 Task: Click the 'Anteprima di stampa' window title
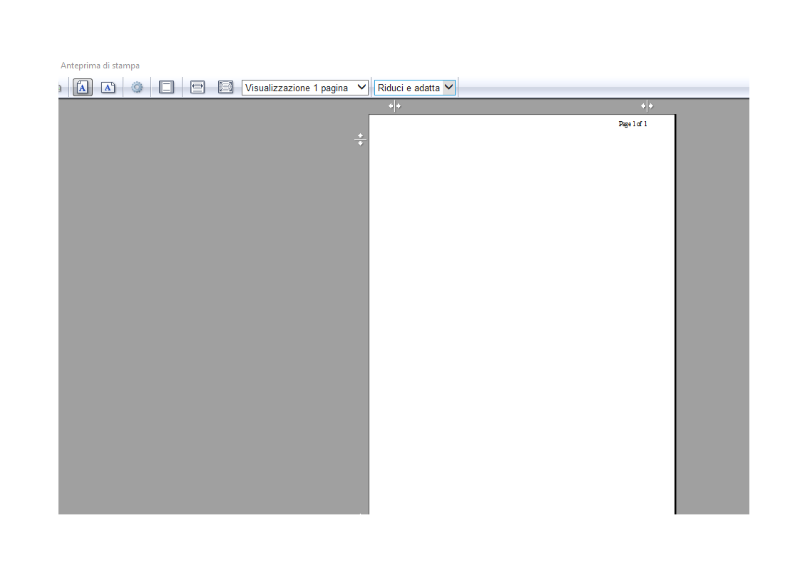[100, 65]
